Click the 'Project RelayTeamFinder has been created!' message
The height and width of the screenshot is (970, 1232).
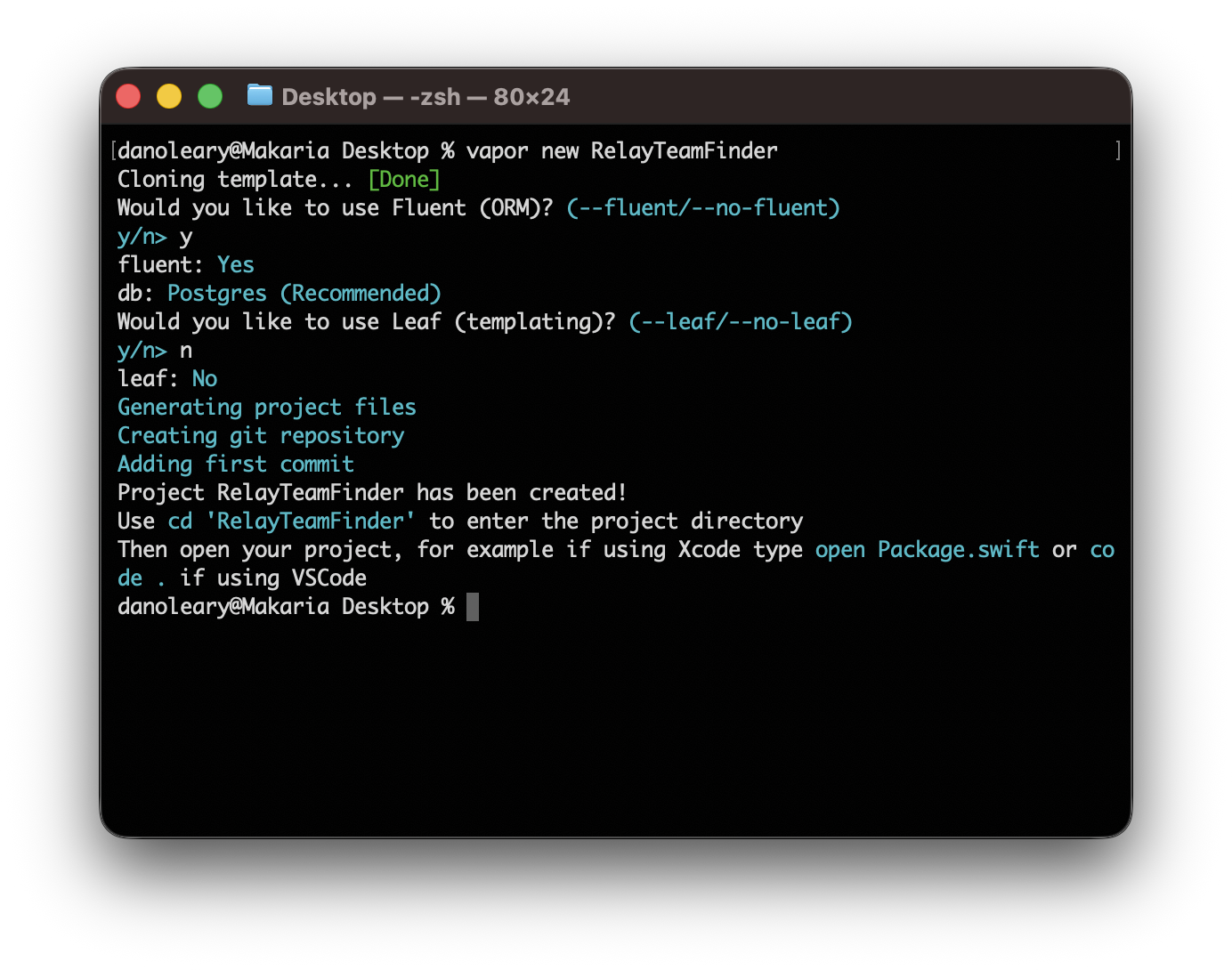[x=371, y=492]
